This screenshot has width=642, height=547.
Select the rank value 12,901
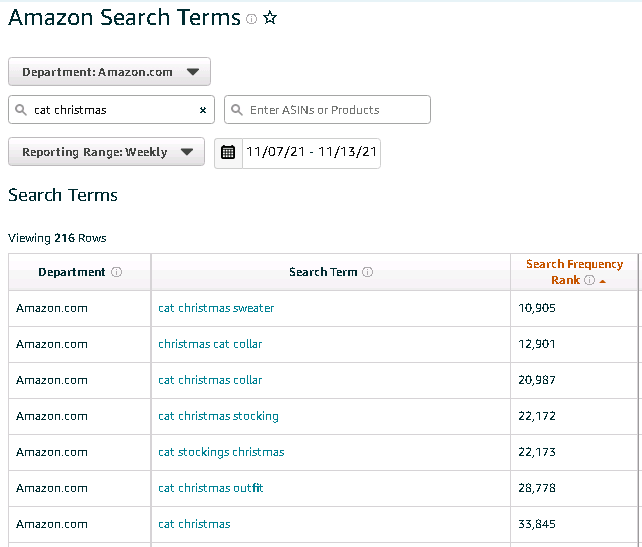click(537, 344)
